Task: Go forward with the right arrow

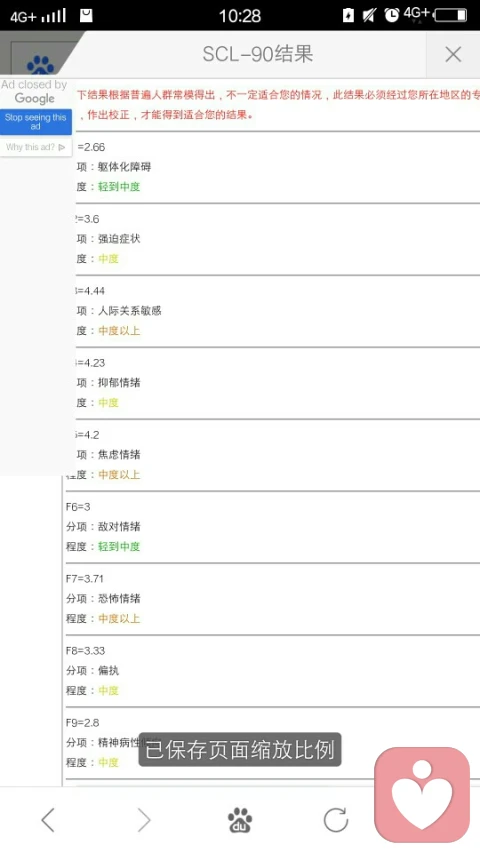Action: pos(144,820)
